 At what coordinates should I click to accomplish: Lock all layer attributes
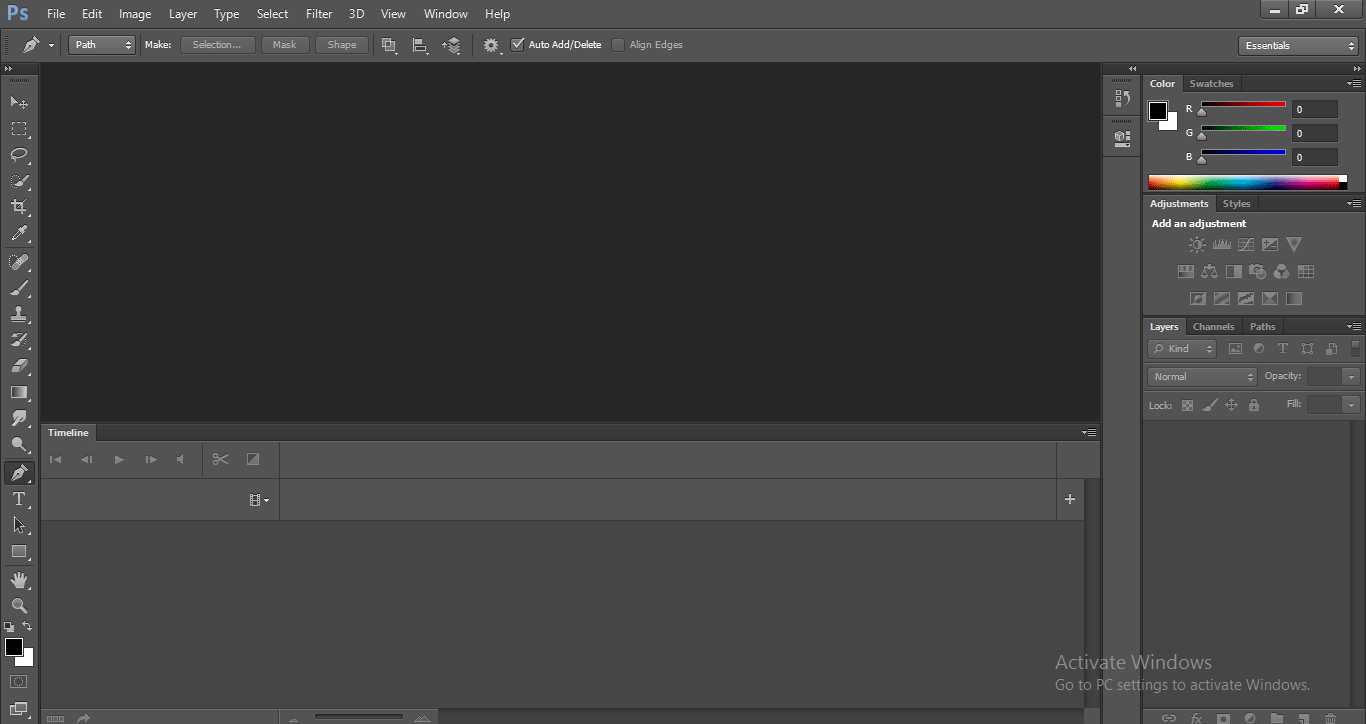(1254, 405)
